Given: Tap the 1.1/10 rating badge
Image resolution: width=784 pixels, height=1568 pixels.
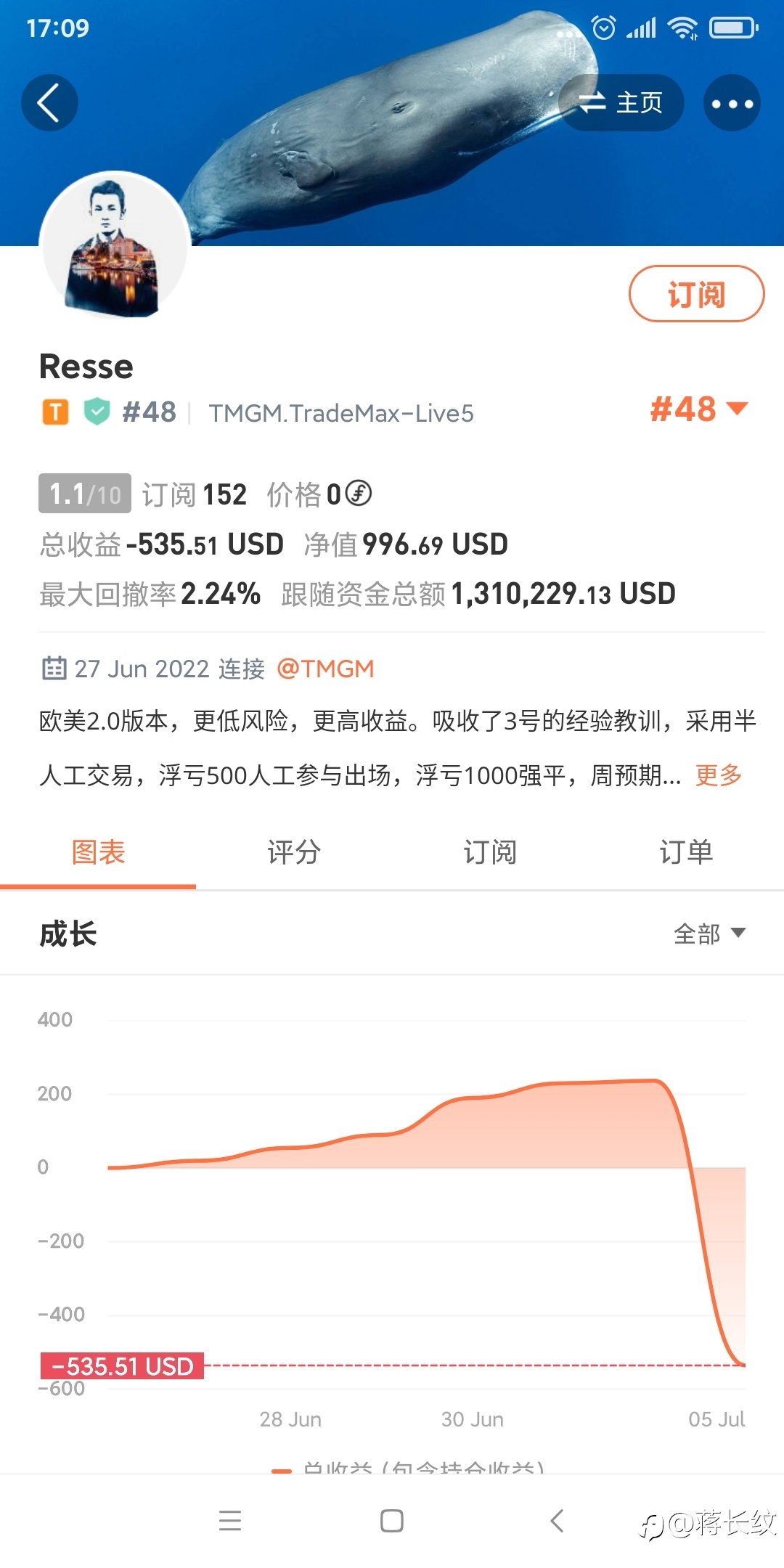Looking at the screenshot, I should (85, 494).
